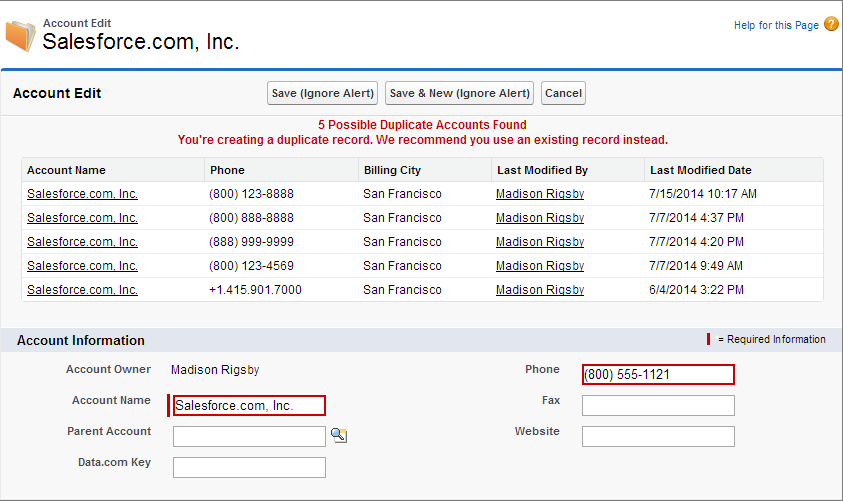
Task: Click Save & New (Ignore Alert) button
Action: coord(460,93)
